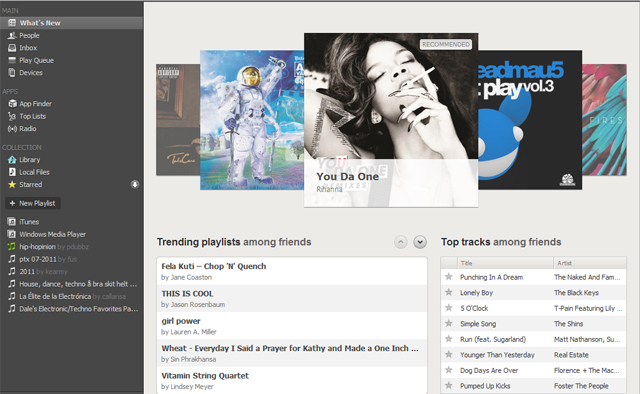This screenshot has height=394, width=640.
Task: Open Fela Kuti – Chop 'N' Quench playlist
Action: click(291, 271)
